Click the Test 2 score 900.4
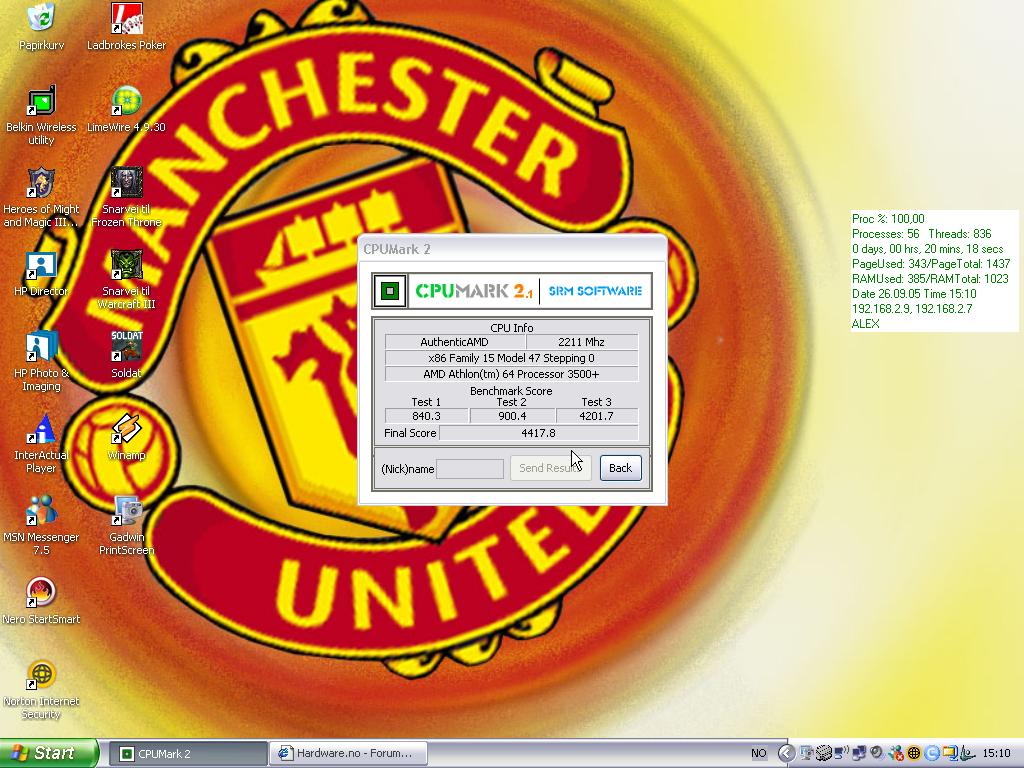Viewport: 1024px width, 768px height. [512, 416]
